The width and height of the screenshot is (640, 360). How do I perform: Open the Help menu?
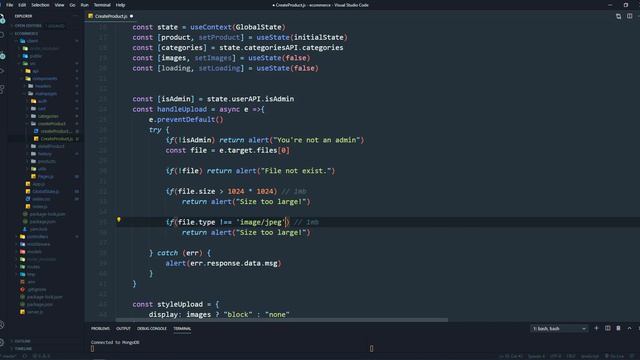click(x=120, y=5)
